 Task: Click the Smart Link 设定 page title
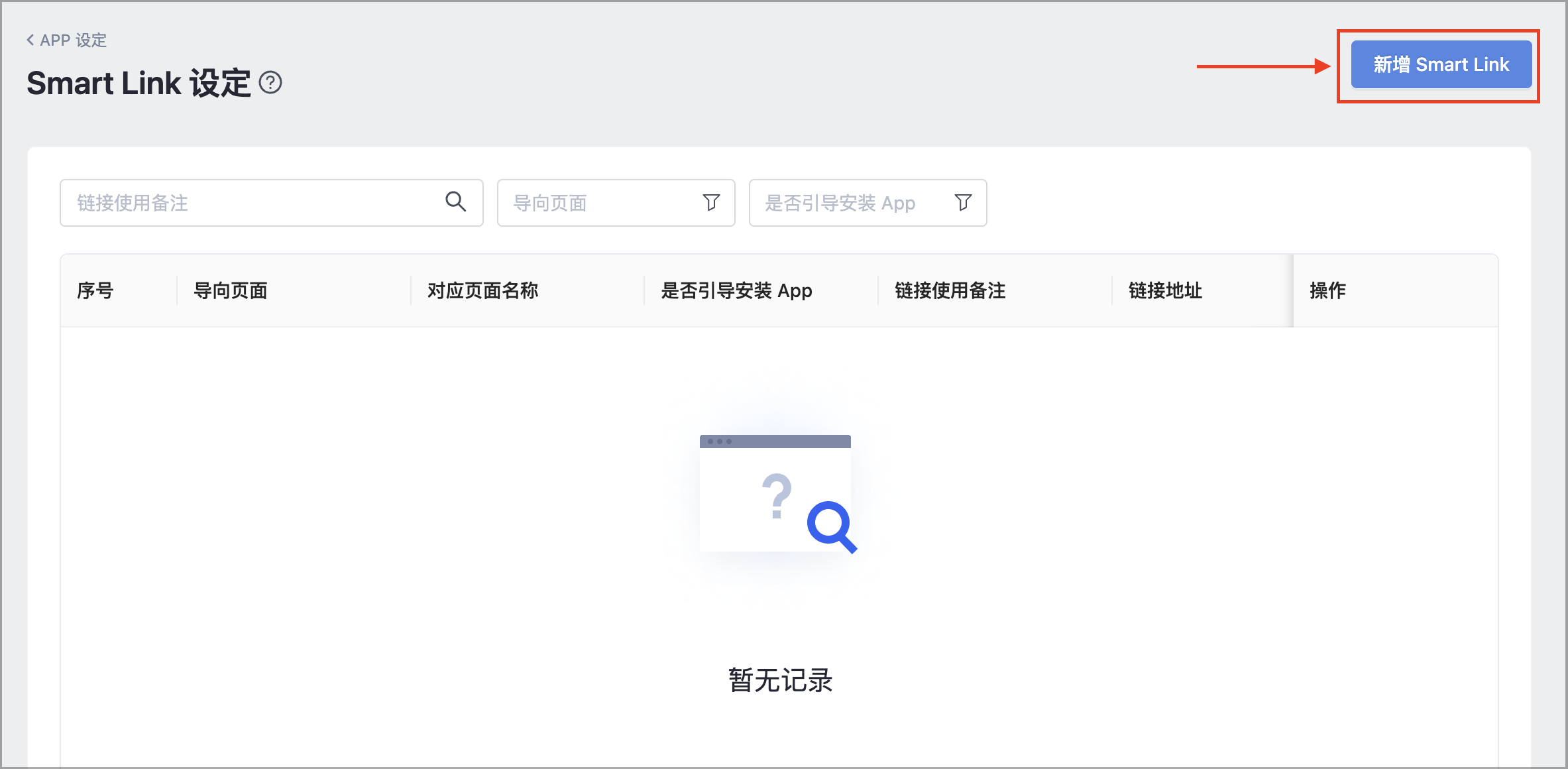[139, 84]
